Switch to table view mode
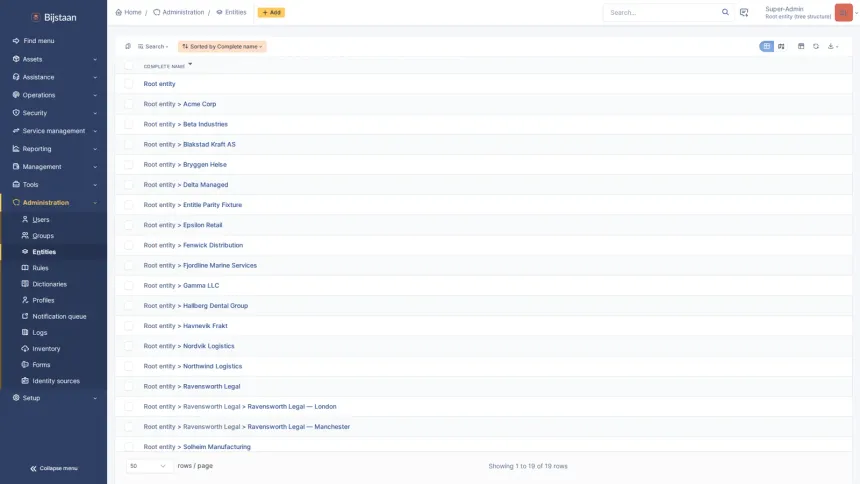860x484 pixels. (766, 47)
